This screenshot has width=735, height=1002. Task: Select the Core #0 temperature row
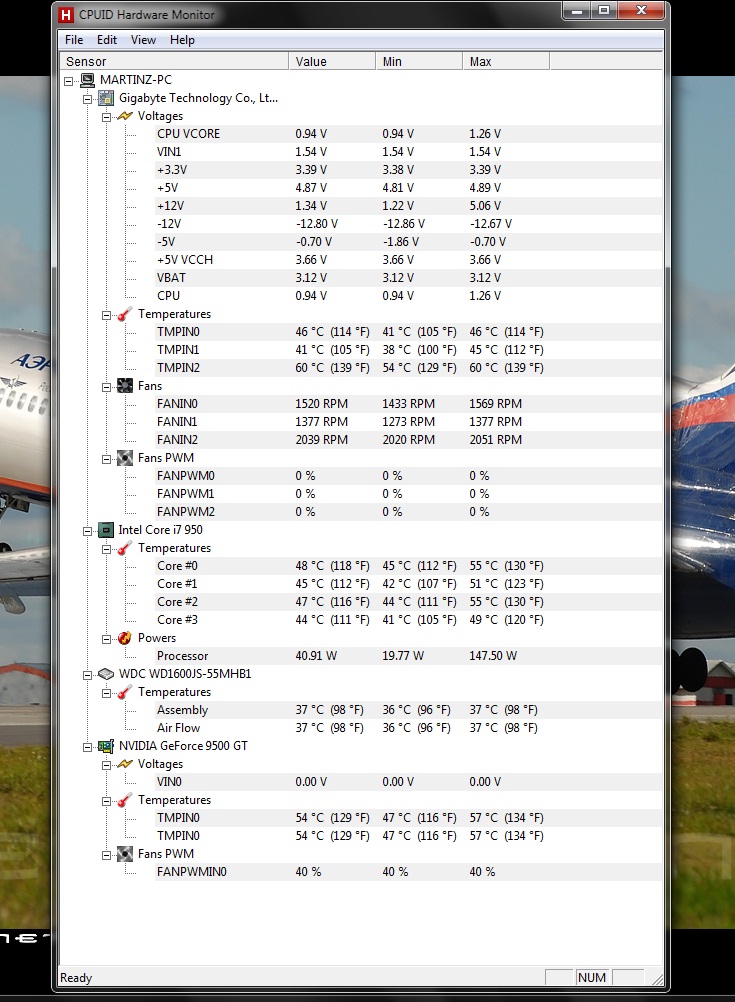pyautogui.click(x=408, y=566)
